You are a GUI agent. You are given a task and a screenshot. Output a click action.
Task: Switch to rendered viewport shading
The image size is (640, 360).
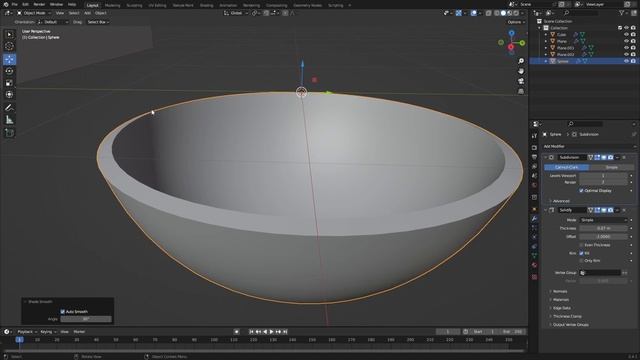tap(516, 13)
